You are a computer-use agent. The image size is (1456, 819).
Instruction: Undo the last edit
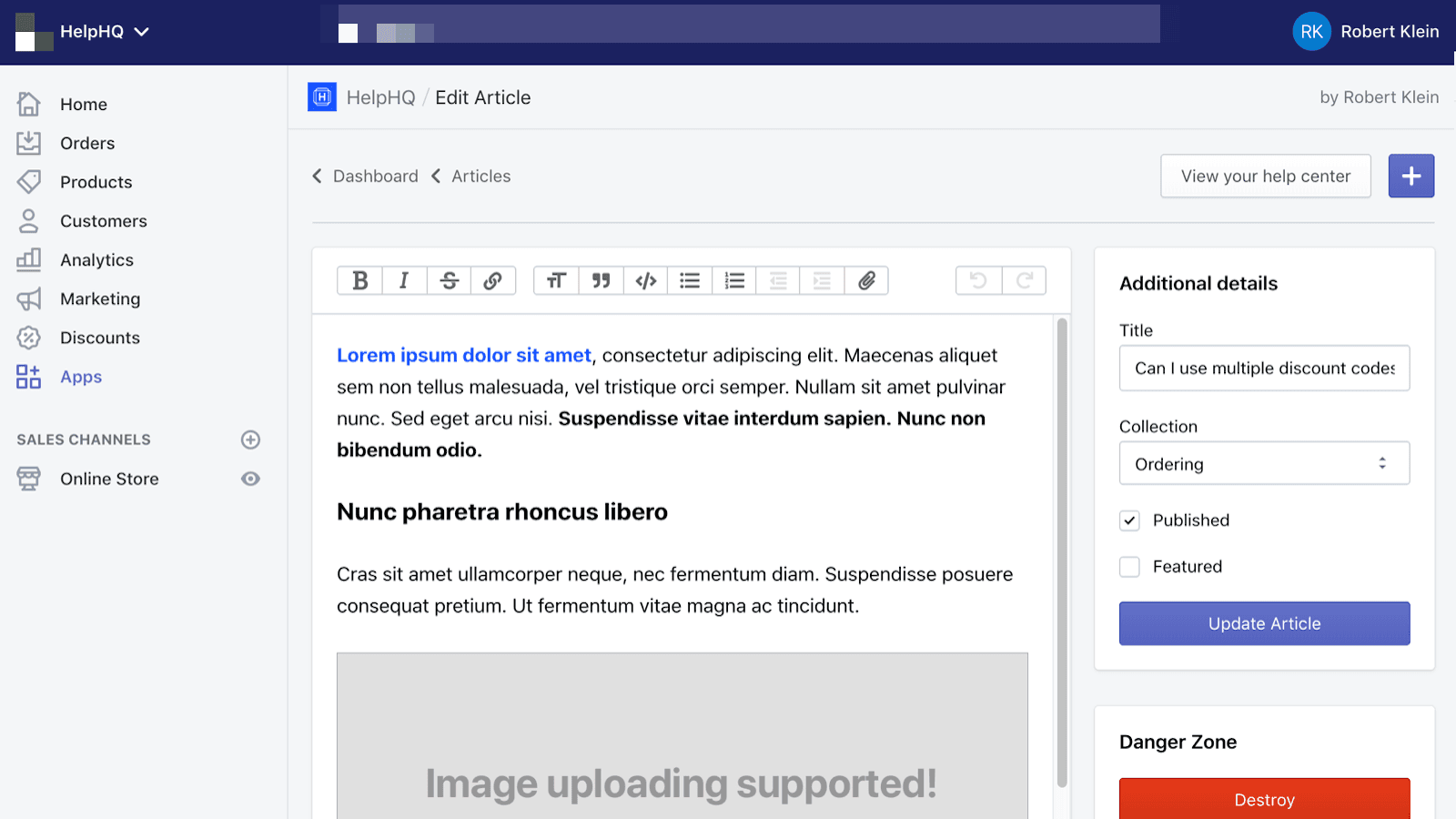(977, 280)
